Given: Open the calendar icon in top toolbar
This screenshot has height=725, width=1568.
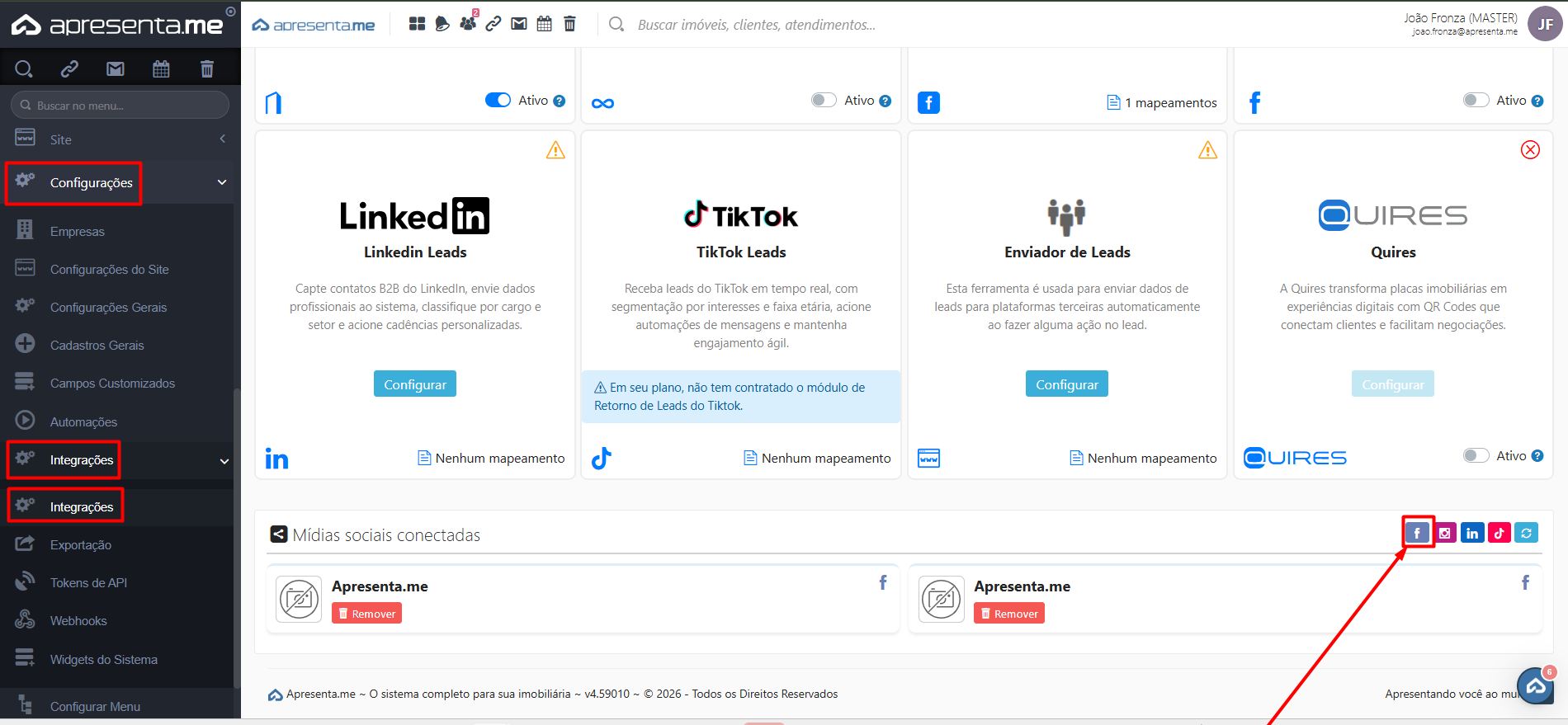Looking at the screenshot, I should coord(545,24).
